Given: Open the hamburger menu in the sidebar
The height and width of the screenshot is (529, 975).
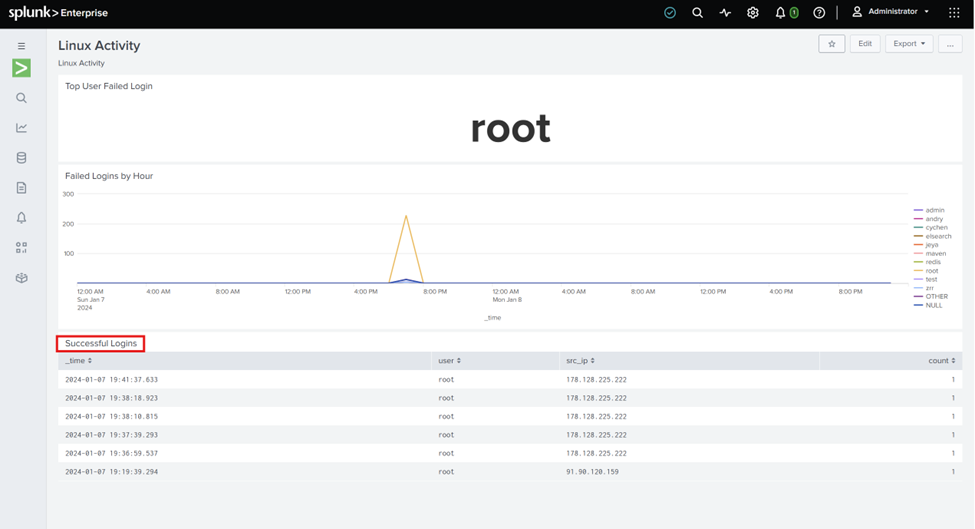Looking at the screenshot, I should coord(21,46).
